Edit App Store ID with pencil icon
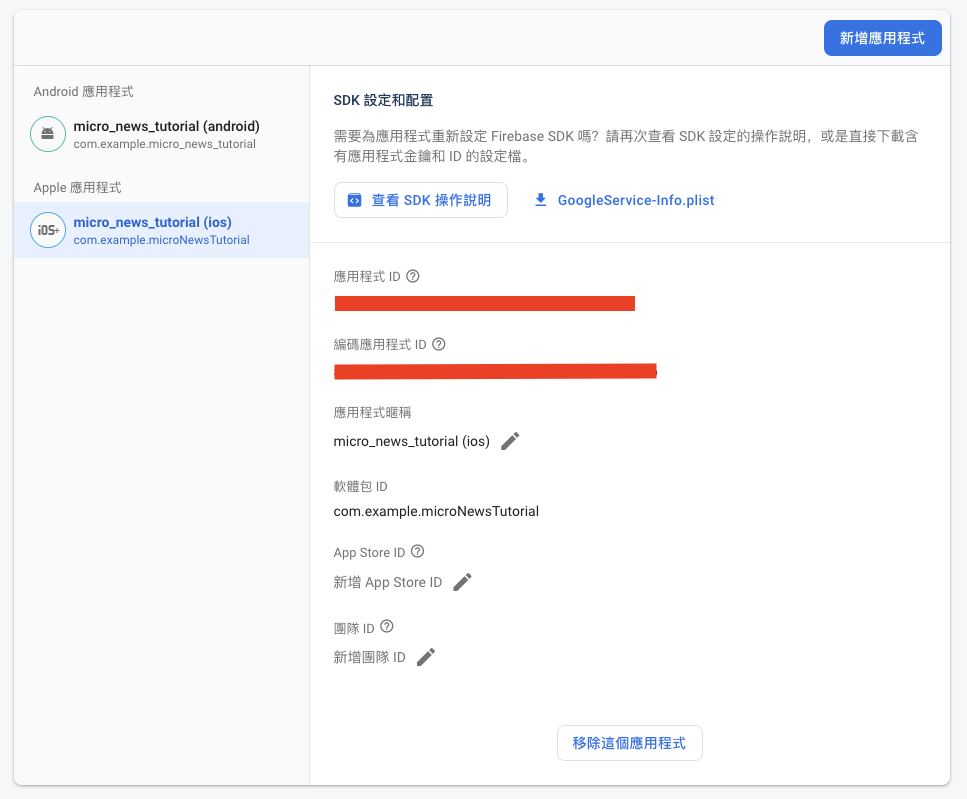The height and width of the screenshot is (799, 967). tap(462, 582)
